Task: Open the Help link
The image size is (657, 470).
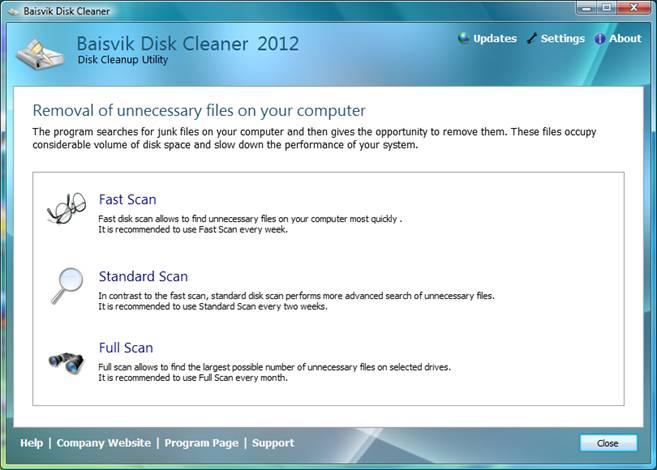Action: click(x=31, y=443)
